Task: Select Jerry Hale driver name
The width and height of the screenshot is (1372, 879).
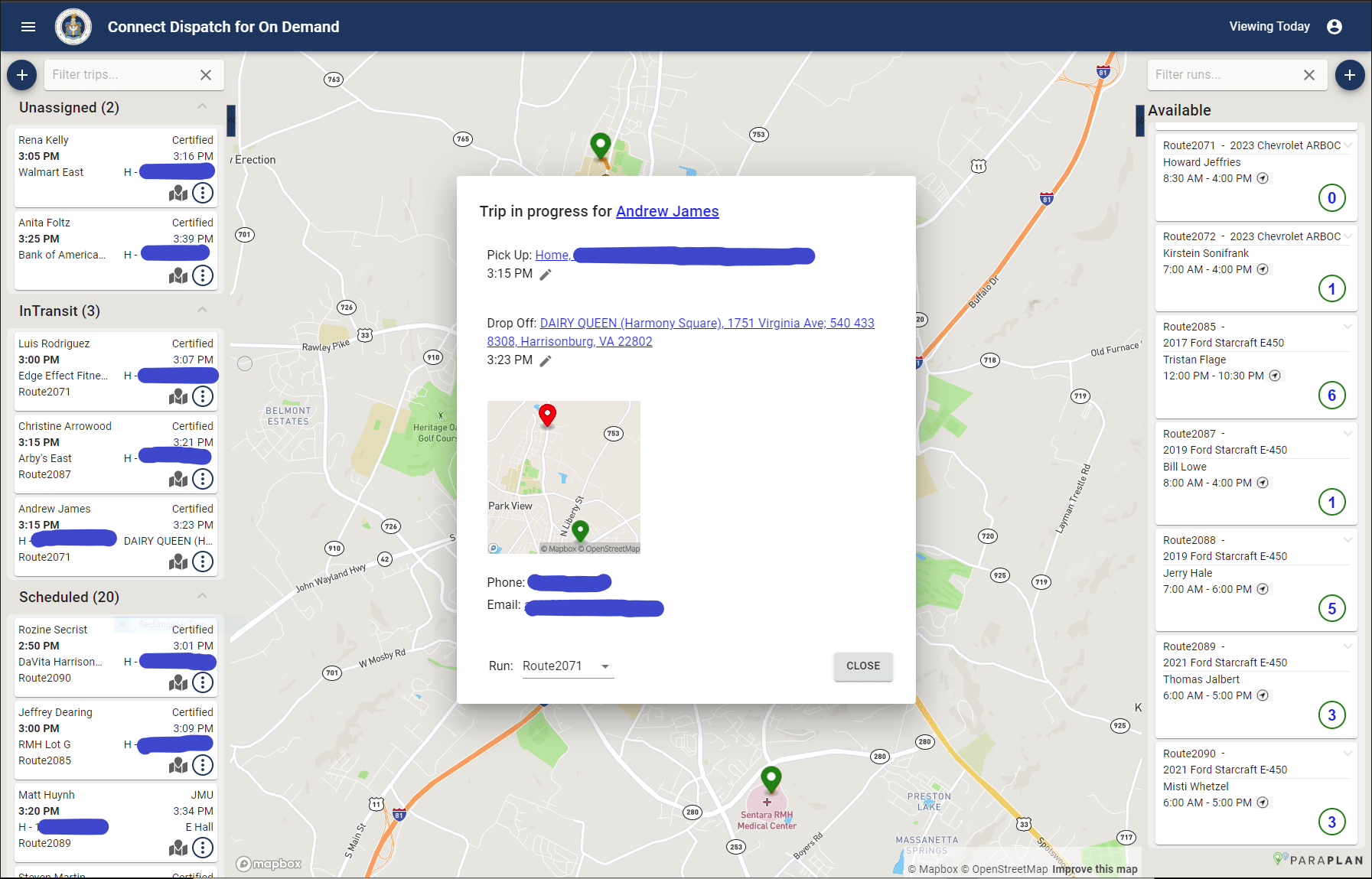Action: (x=1188, y=573)
